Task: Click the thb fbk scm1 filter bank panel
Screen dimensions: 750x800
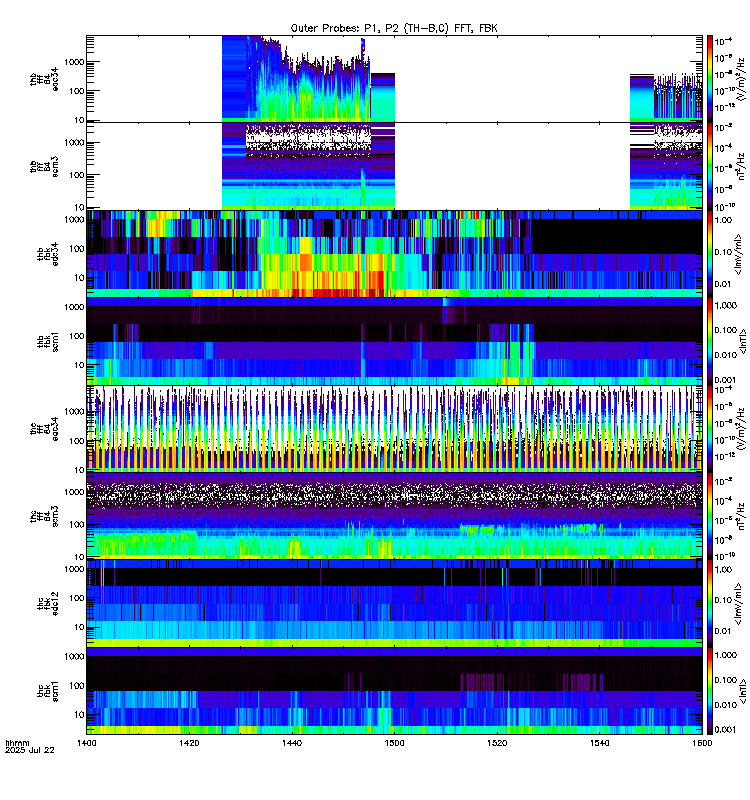Action: tap(394, 341)
